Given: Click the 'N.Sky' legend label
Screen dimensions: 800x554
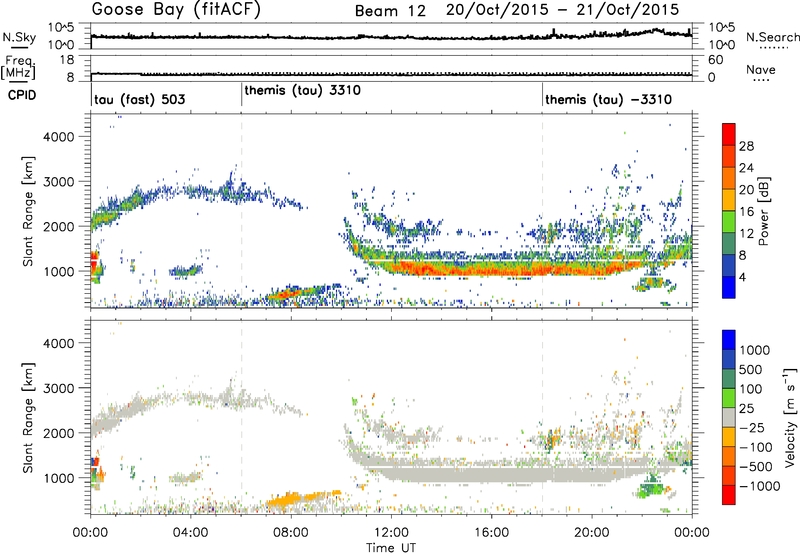Looking at the screenshot, I should tap(19, 37).
